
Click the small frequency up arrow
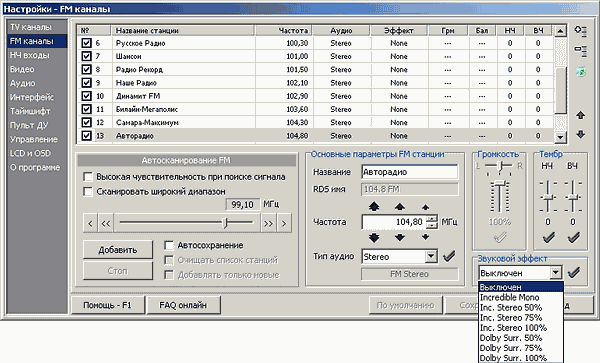(426, 207)
